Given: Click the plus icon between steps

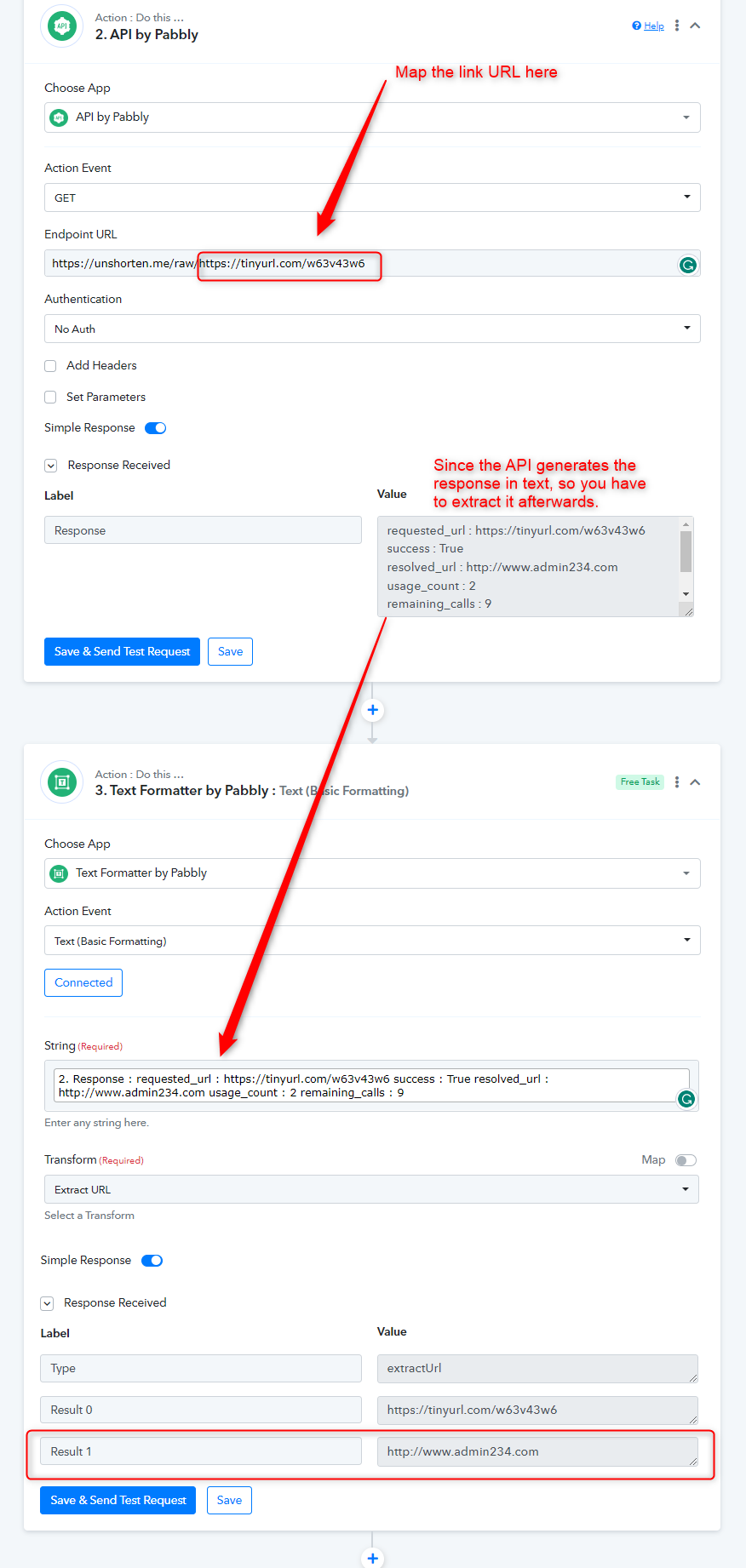Looking at the screenshot, I should coord(372,710).
